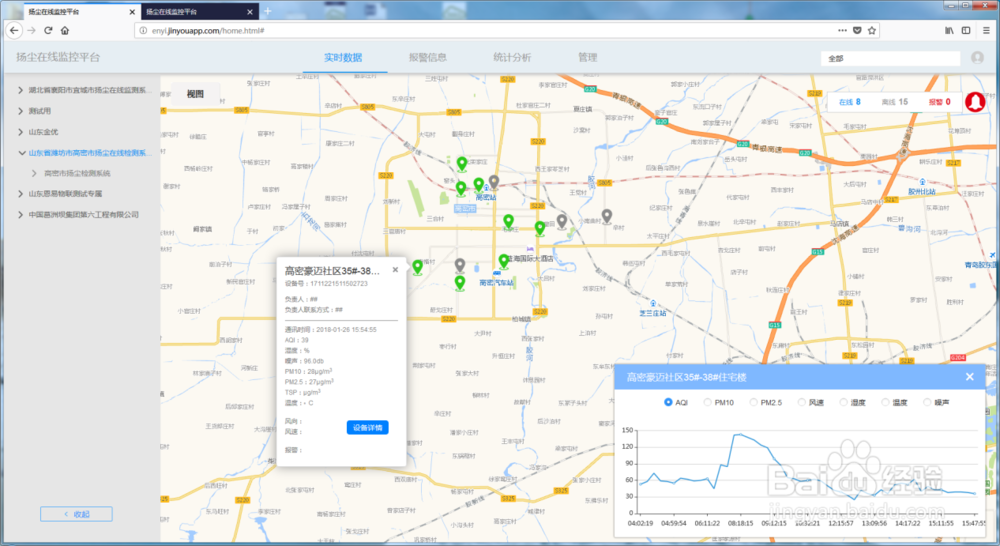The image size is (1000, 546).
Task: Click the 扬尘在线监控平台 header title
Action: [58, 57]
